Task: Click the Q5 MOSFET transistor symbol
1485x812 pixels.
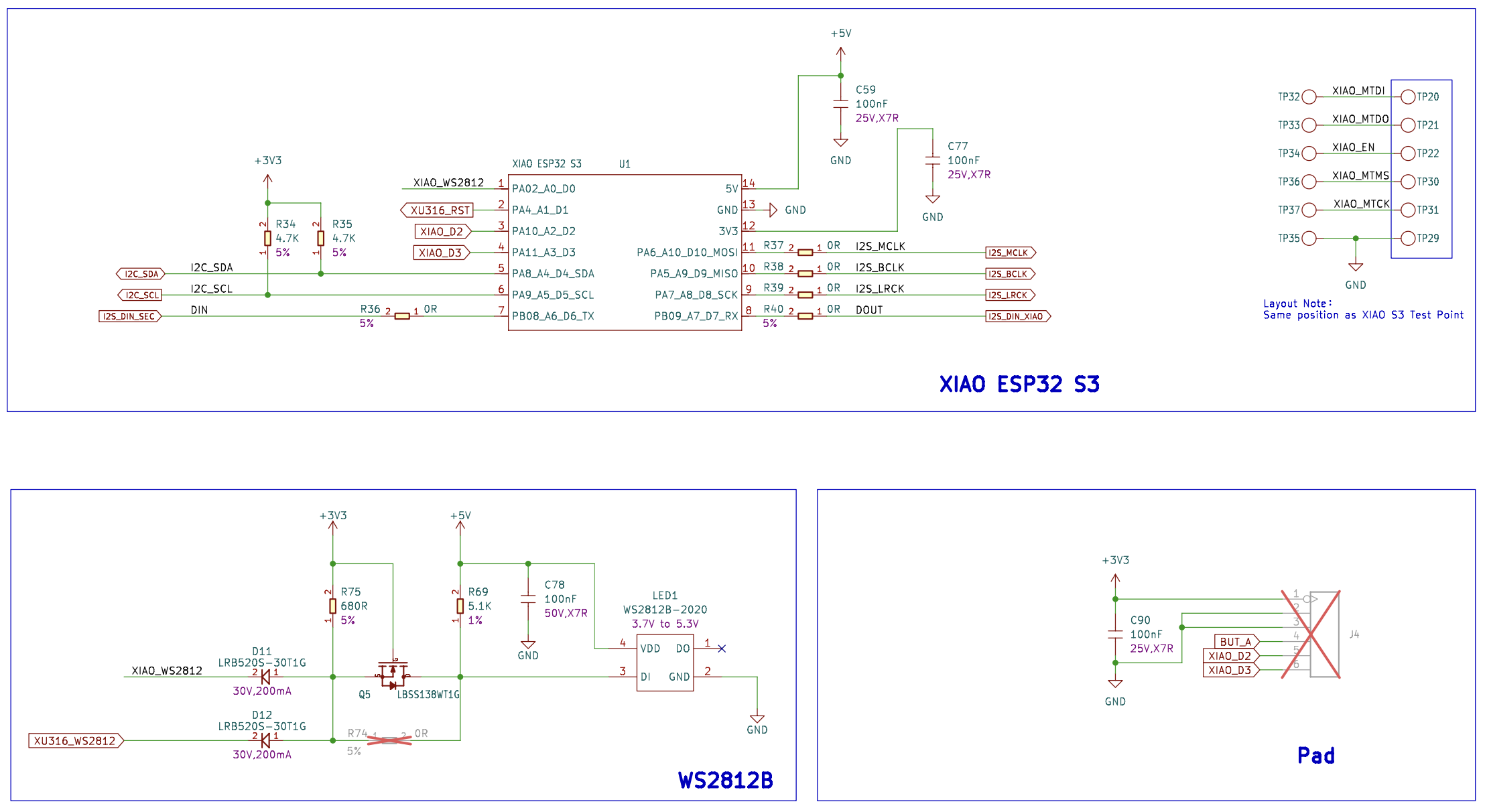Action: [x=393, y=674]
